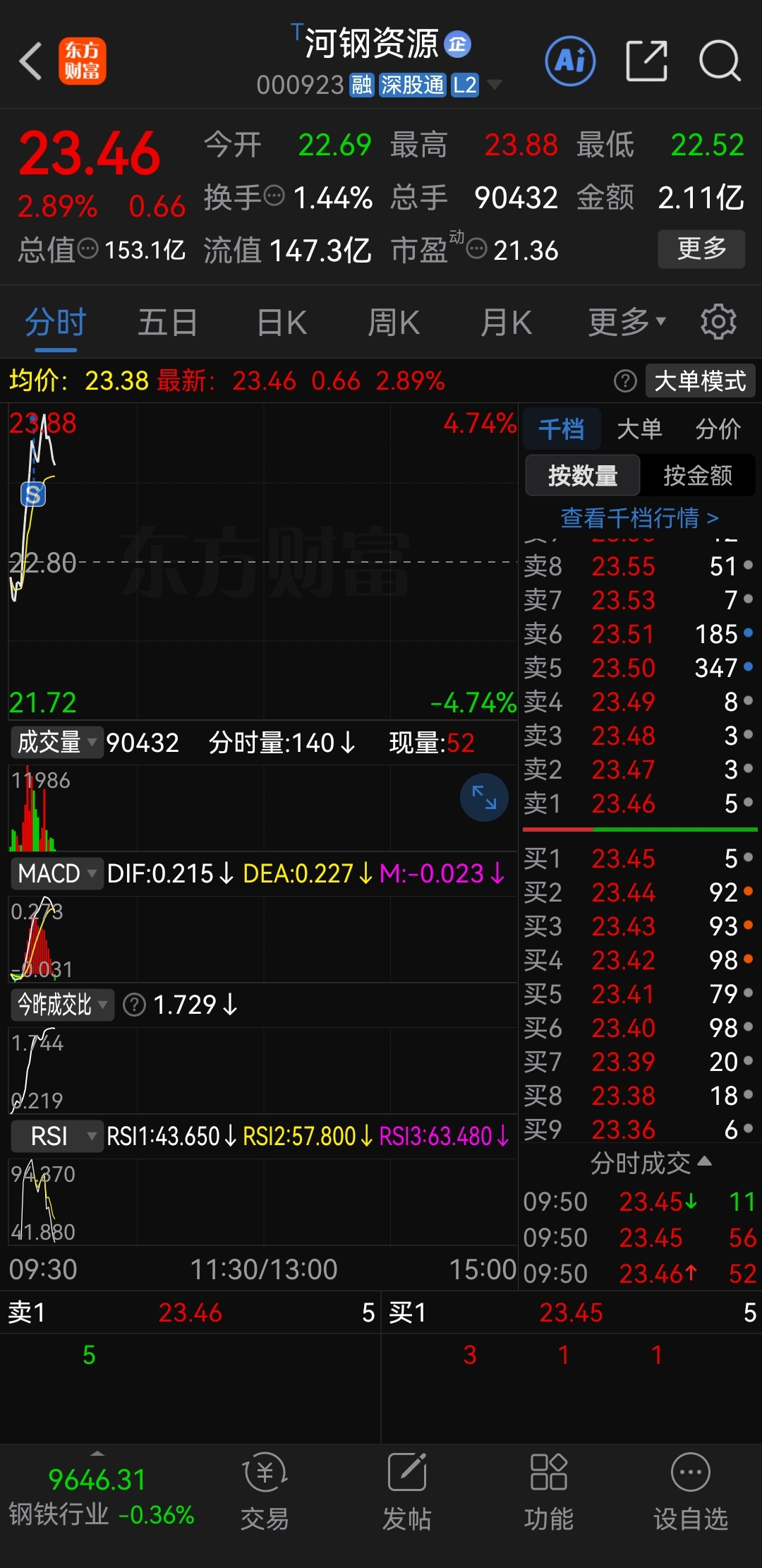Tap the 更多 button in quote header

701,249
